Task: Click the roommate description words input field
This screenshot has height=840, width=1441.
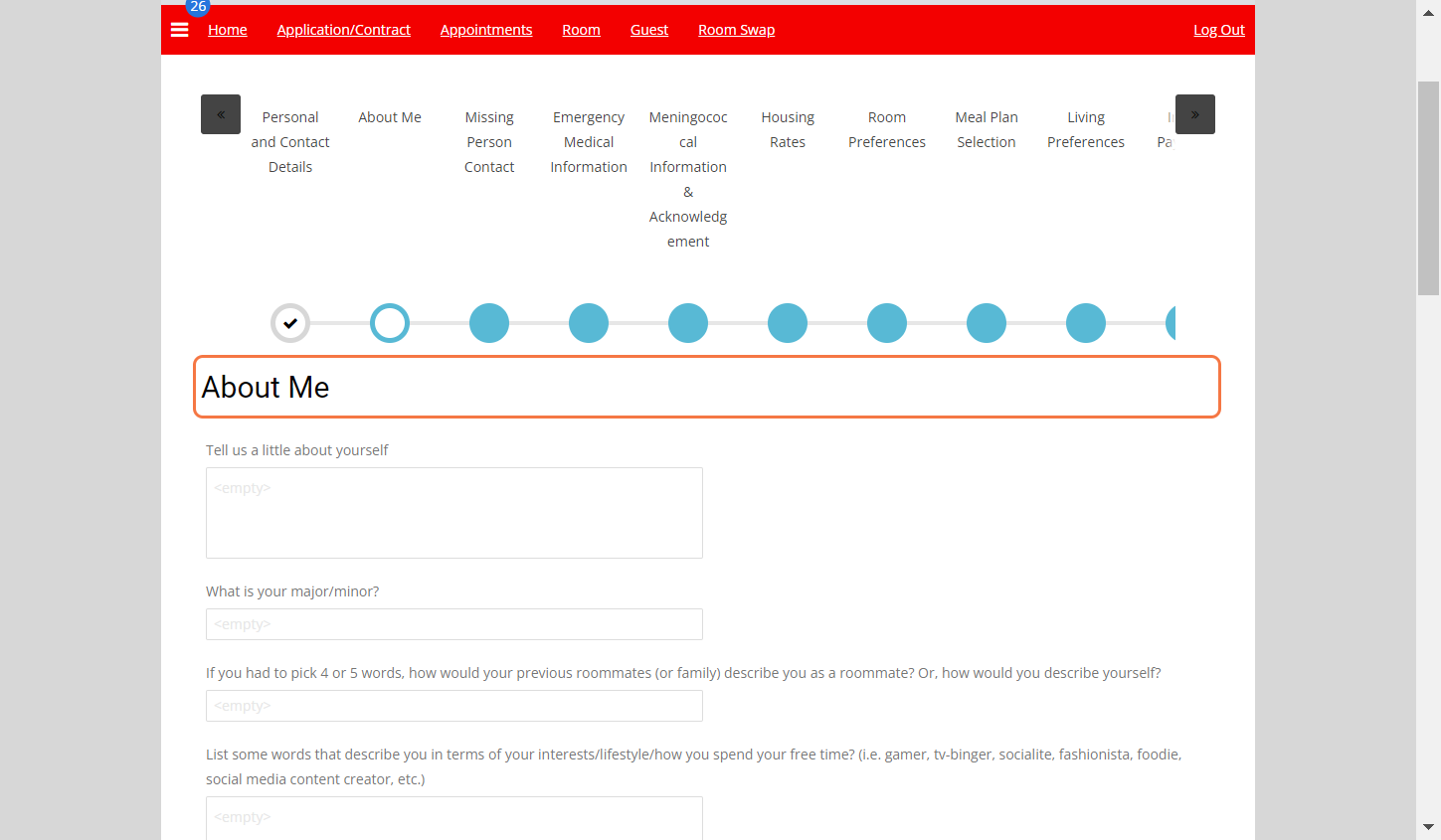Action: [x=454, y=706]
